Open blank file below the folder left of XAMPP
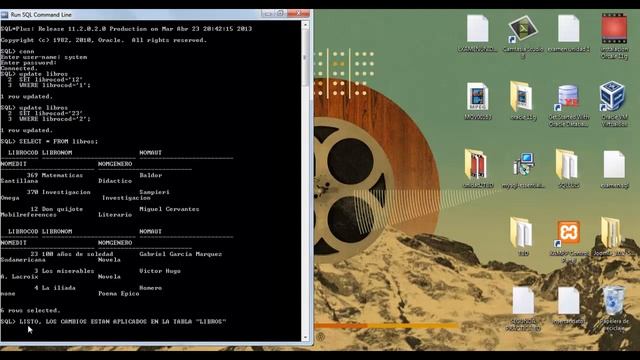This screenshot has width=640, height=360. coord(523,301)
